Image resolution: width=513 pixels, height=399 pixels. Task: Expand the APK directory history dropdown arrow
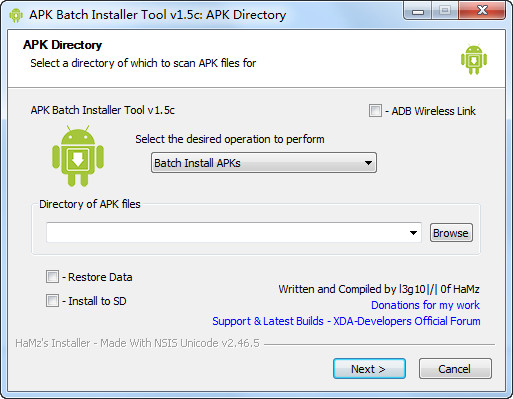tap(413, 233)
